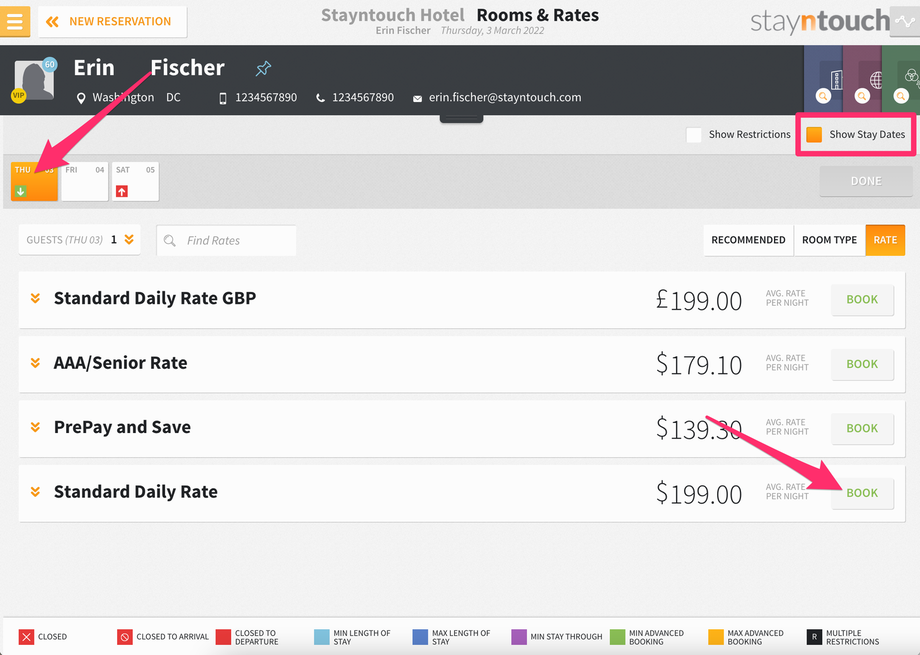The height and width of the screenshot is (655, 920).
Task: Click the Min Advanced Booking green swatch
Action: coord(617,637)
